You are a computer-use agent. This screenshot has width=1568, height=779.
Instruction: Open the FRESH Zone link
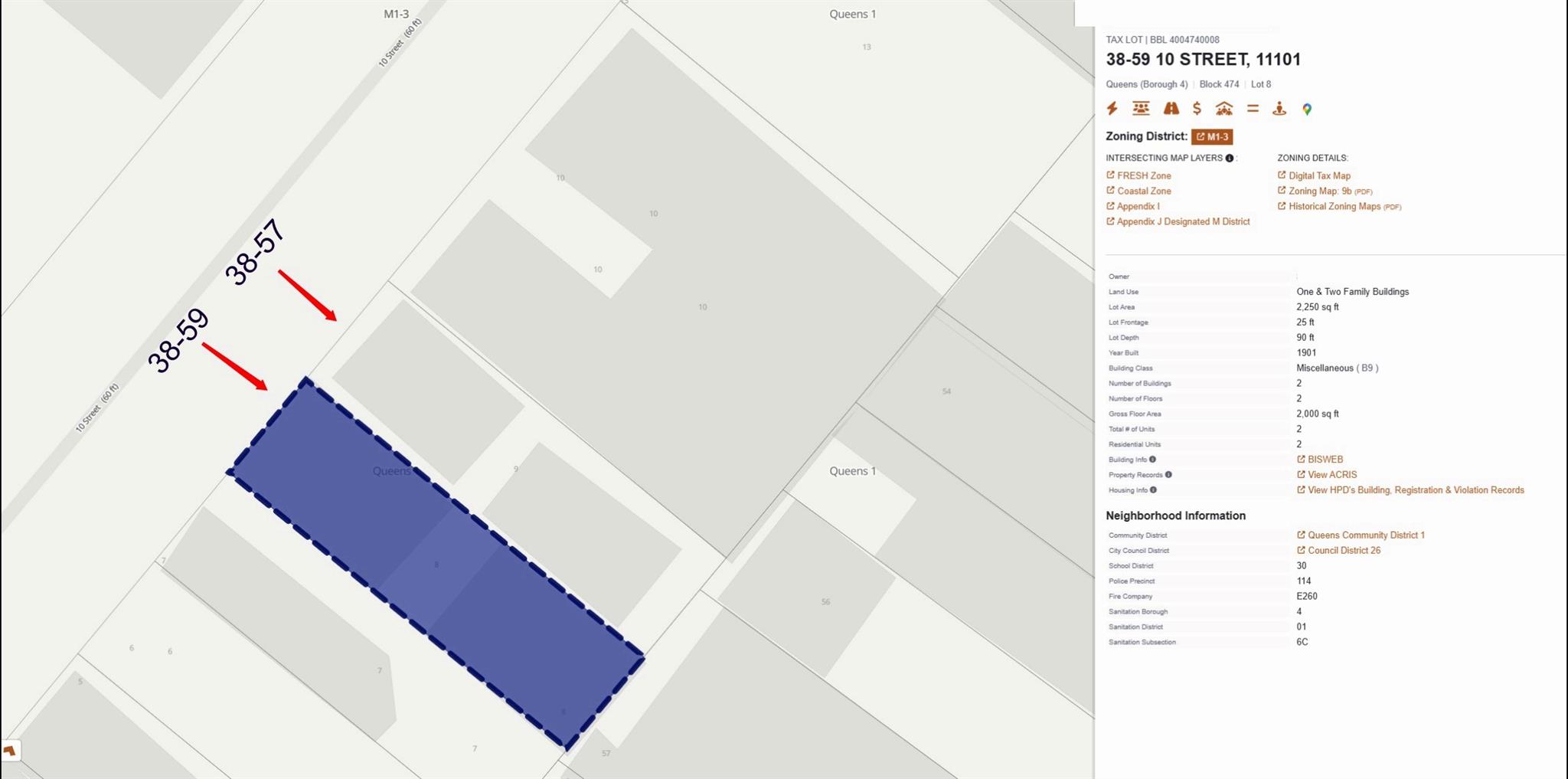click(x=1143, y=176)
